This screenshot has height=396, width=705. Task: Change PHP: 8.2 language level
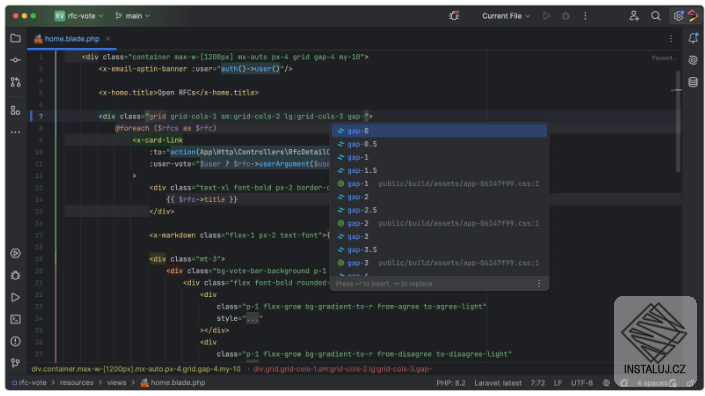point(451,383)
